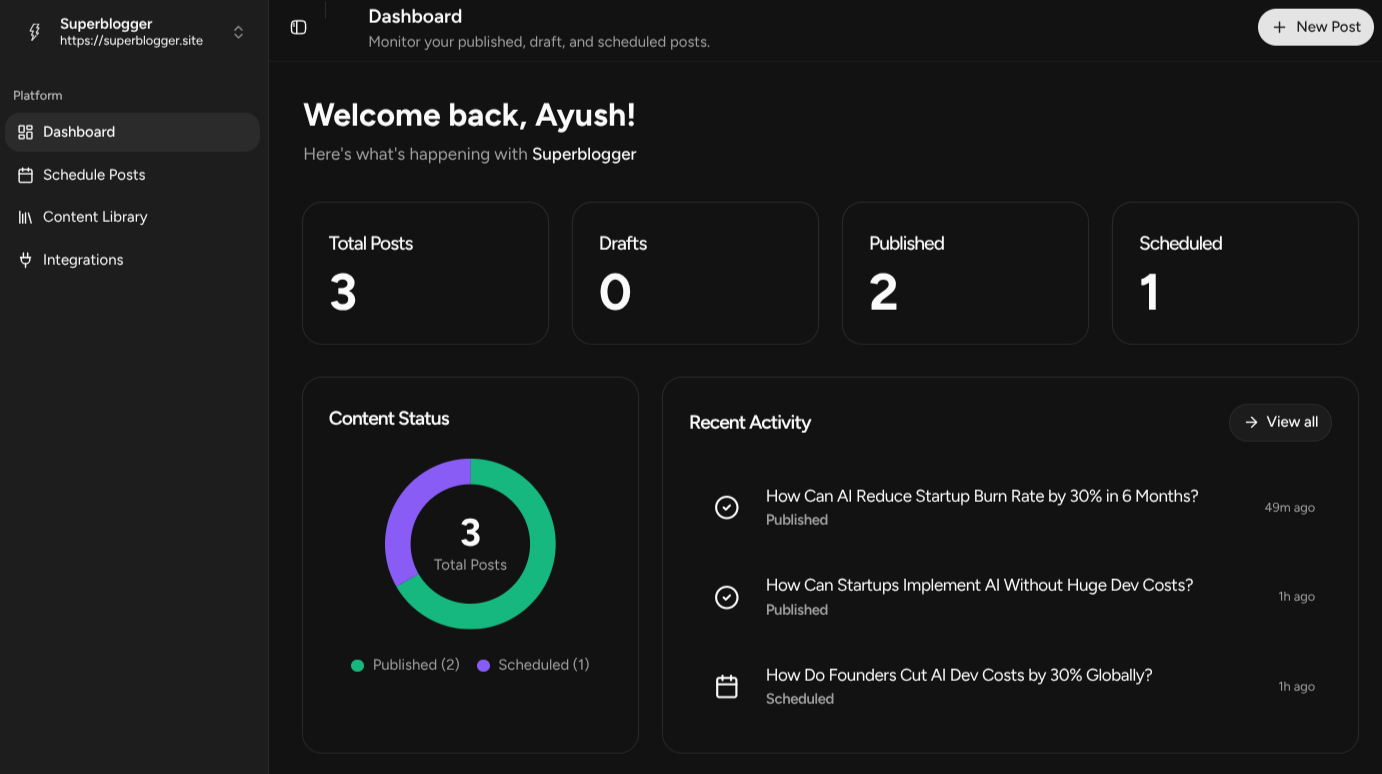Open "How Do Founders Cut AI Dev Costs" post
Screen dimensions: 1382x774
[958, 675]
